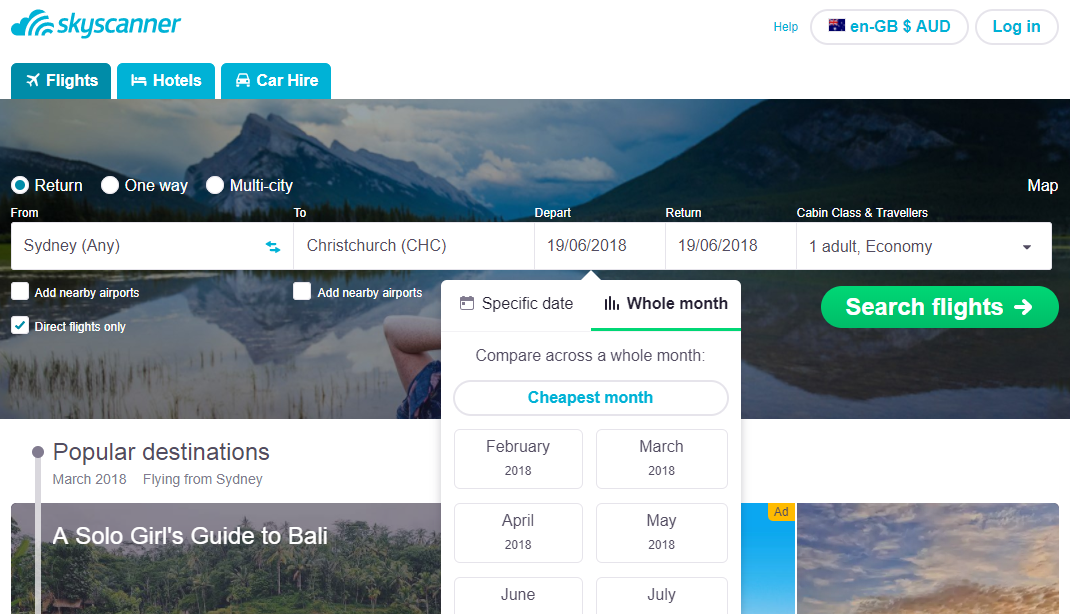The width and height of the screenshot is (1070, 614).
Task: Select the Multi-city radio option
Action: [x=215, y=185]
